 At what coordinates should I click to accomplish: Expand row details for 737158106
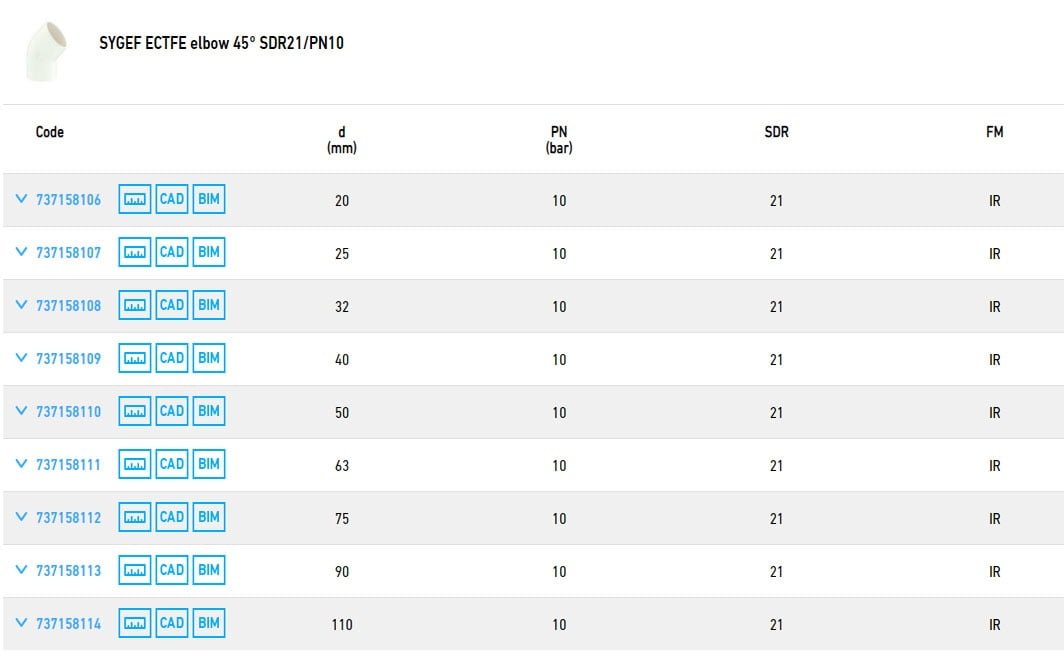(x=22, y=199)
